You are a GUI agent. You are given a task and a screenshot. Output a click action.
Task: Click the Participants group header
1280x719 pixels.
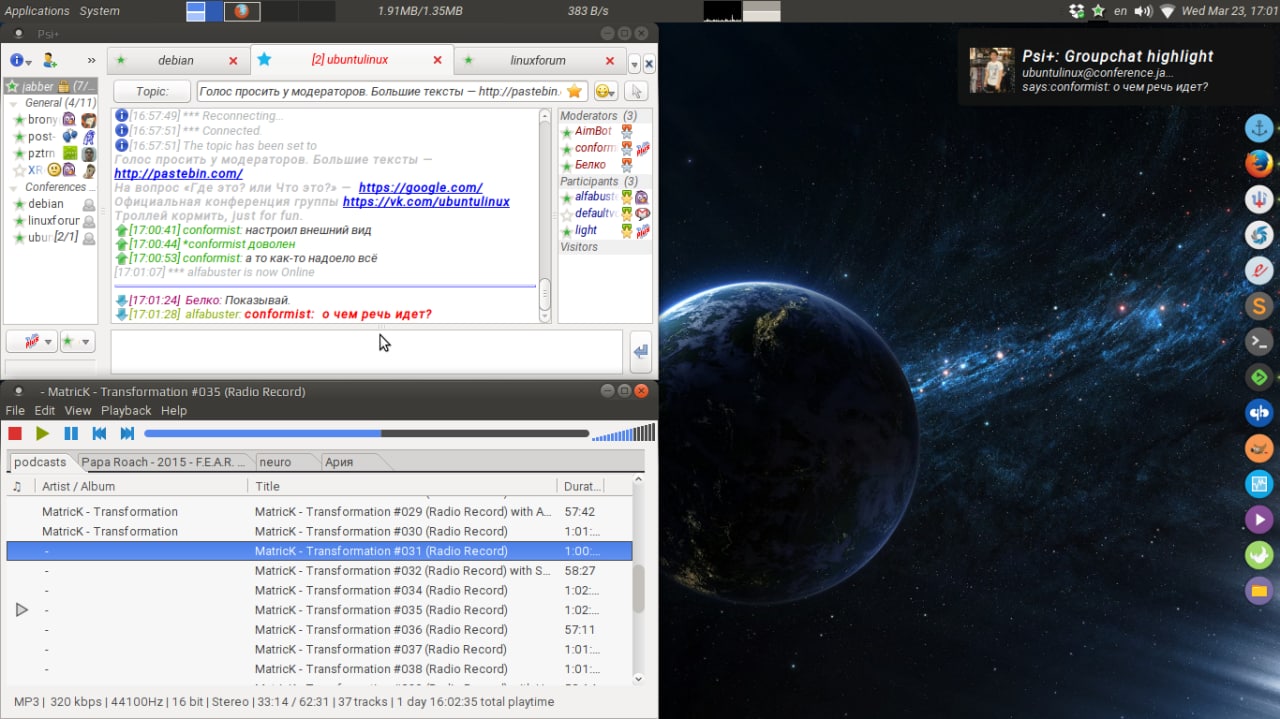(604, 181)
